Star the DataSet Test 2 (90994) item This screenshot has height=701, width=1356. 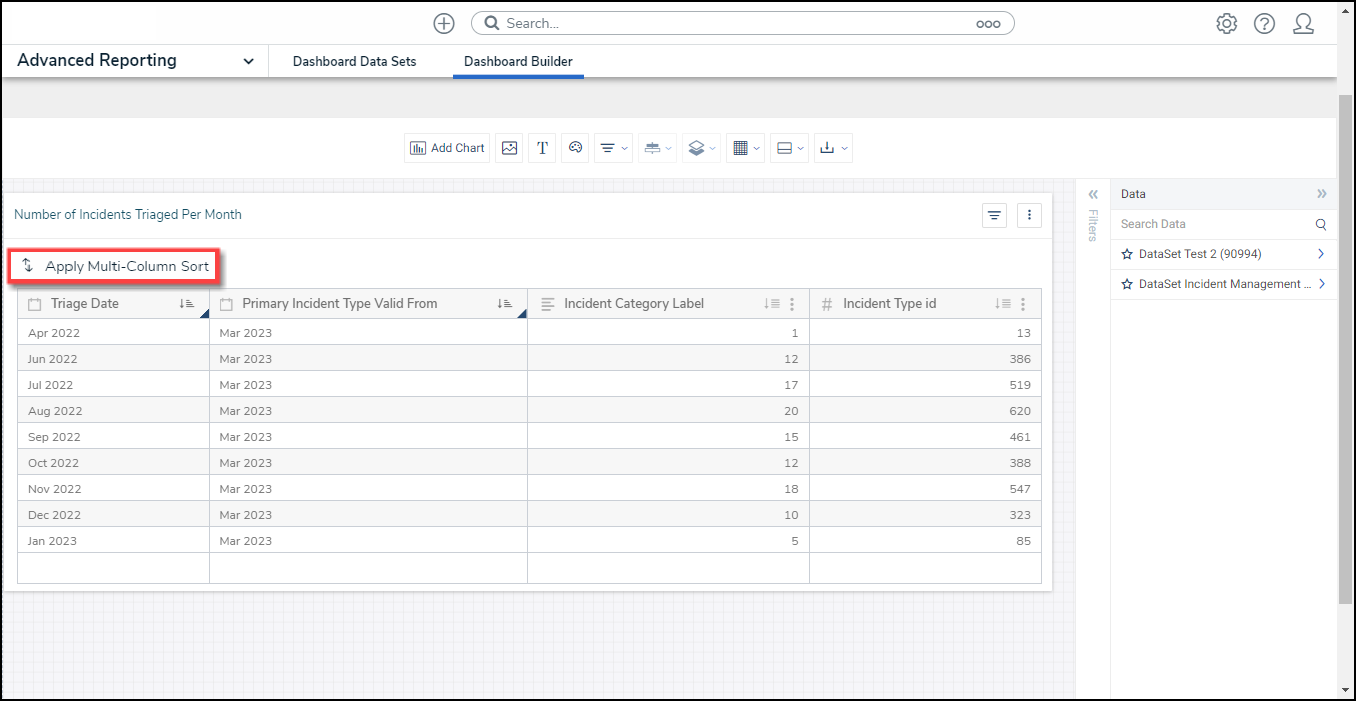coord(1127,254)
